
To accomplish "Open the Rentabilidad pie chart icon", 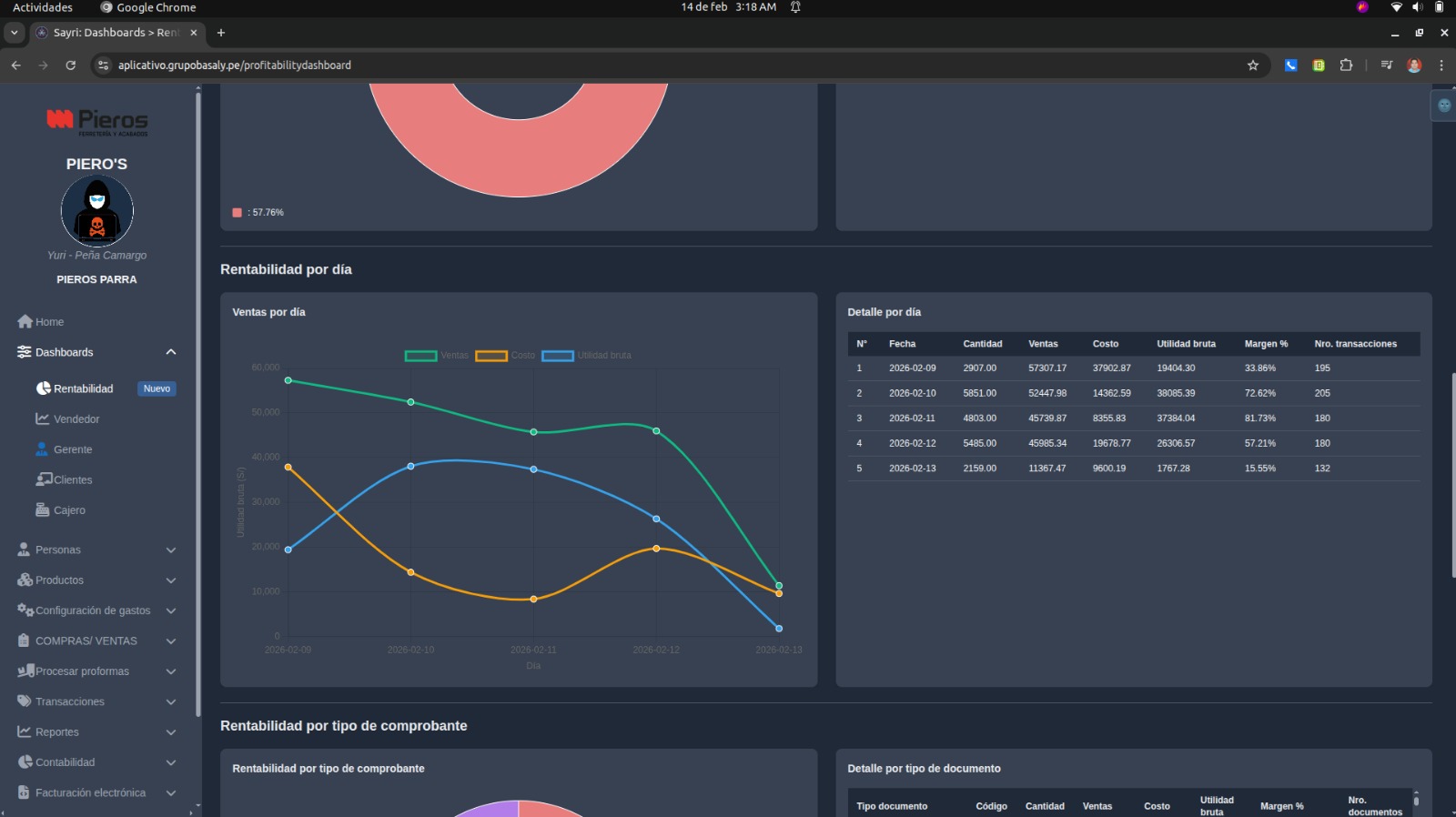I will pyautogui.click(x=43, y=388).
